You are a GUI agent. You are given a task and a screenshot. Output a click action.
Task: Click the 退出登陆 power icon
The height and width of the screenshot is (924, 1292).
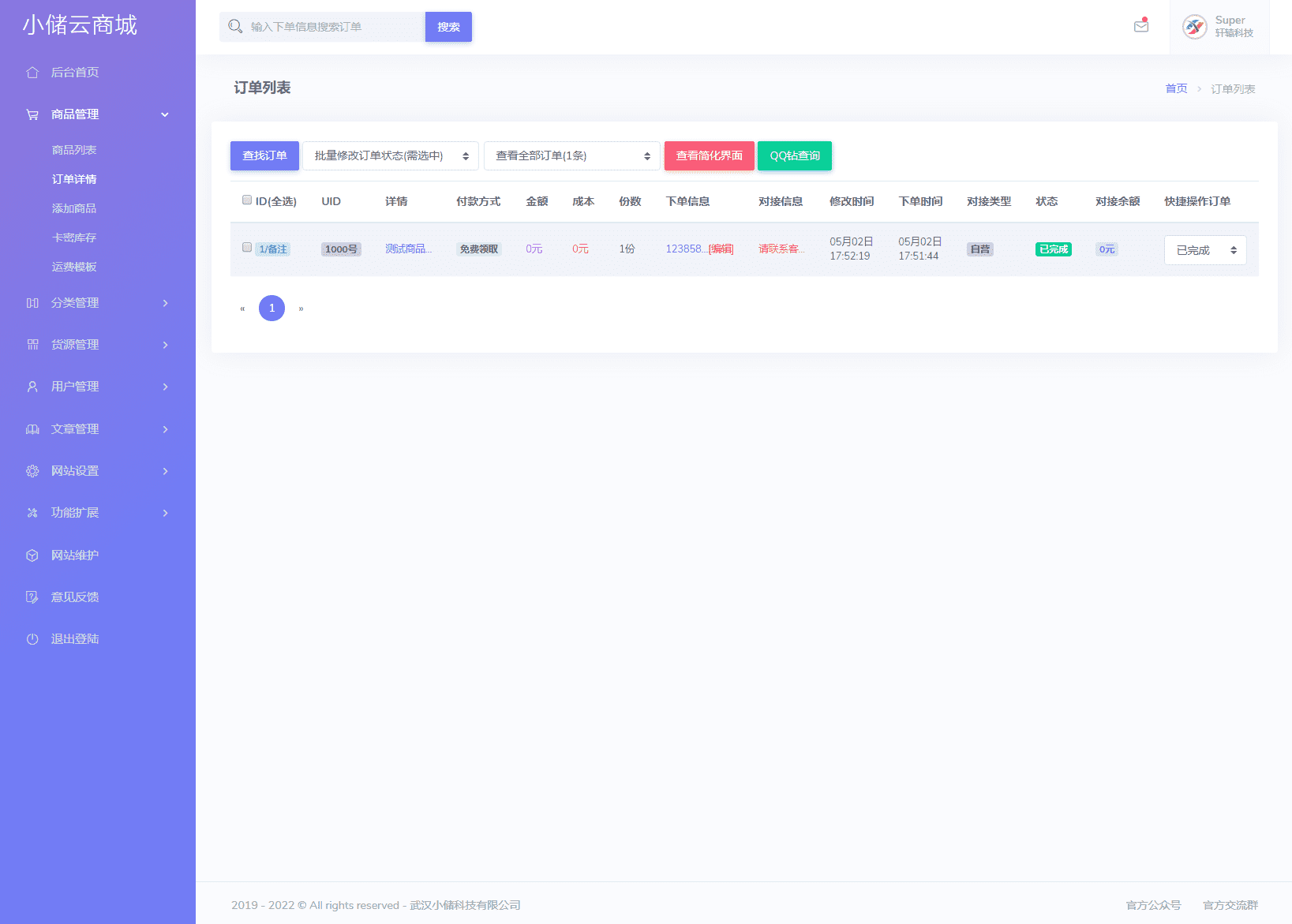[x=32, y=639]
